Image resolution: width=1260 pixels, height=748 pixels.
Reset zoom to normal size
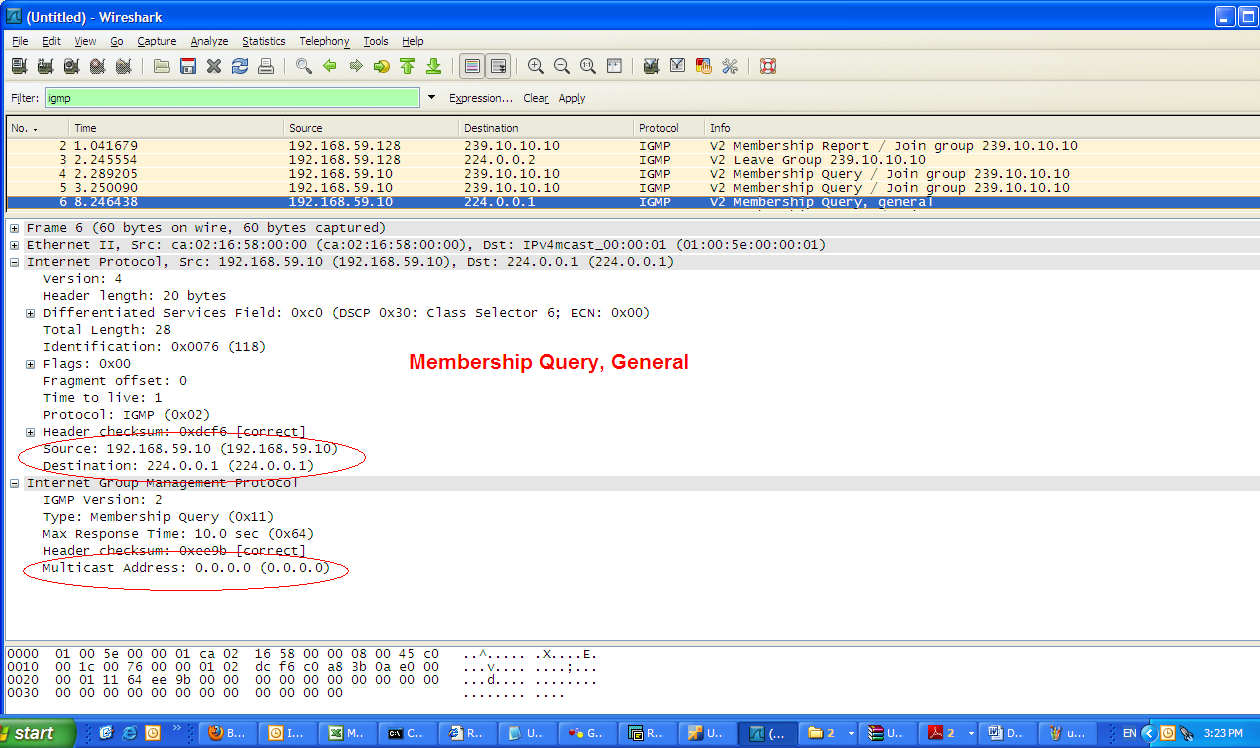[x=588, y=66]
